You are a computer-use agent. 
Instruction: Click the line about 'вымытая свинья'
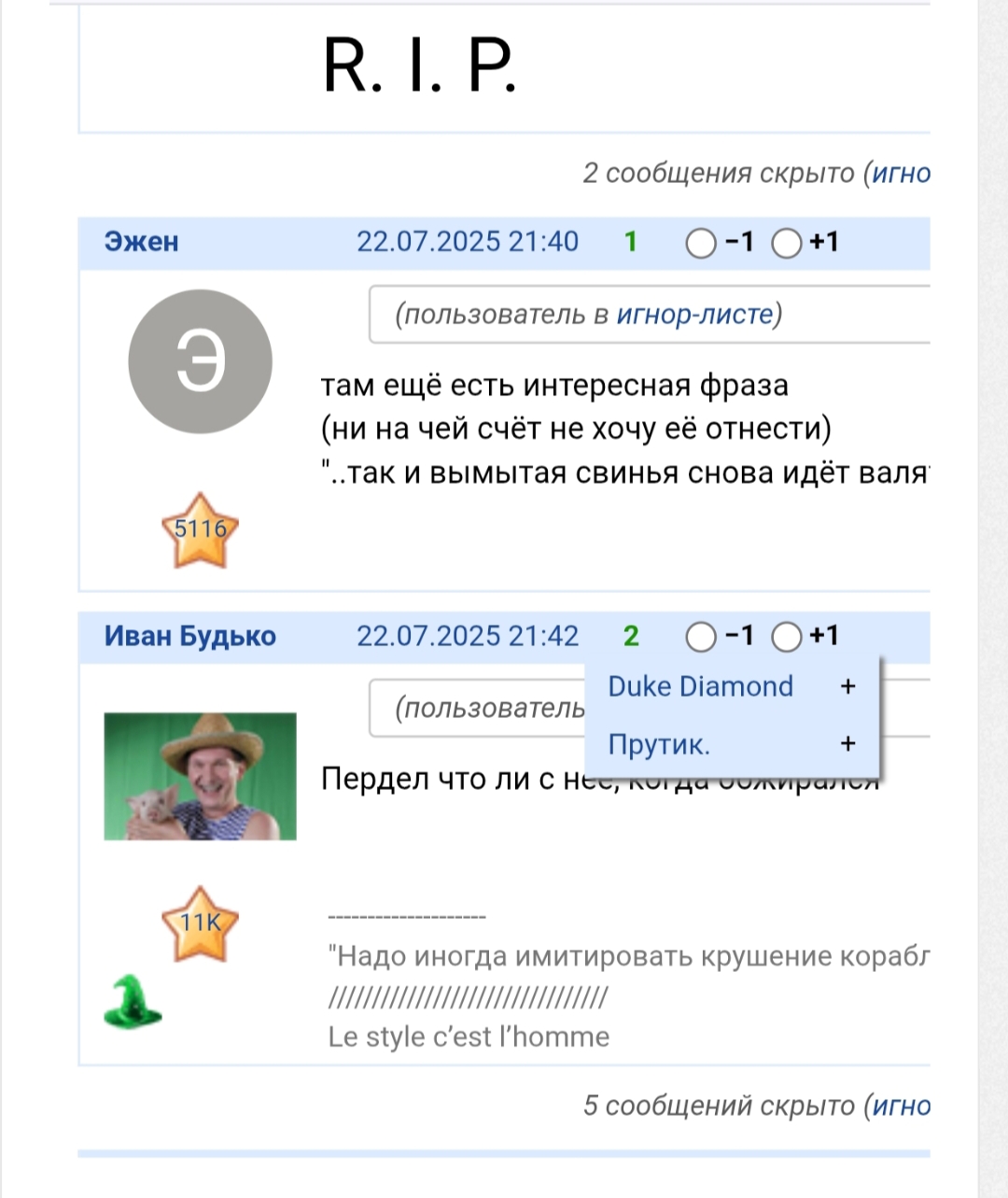(x=625, y=473)
